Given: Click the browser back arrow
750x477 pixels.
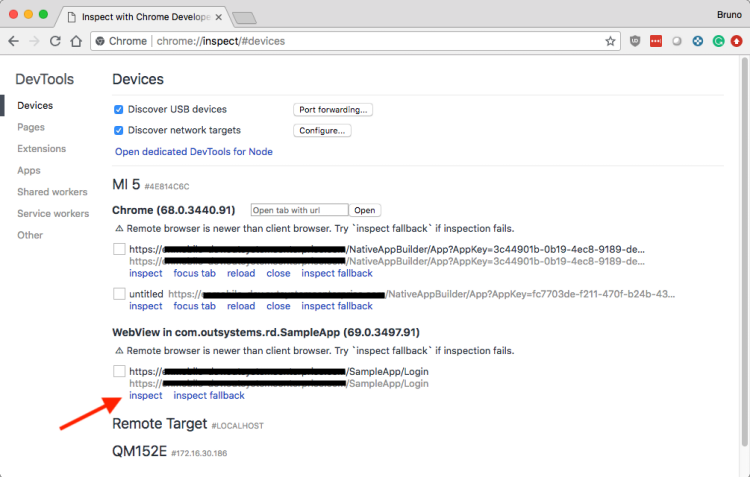Looking at the screenshot, I should (x=14, y=41).
